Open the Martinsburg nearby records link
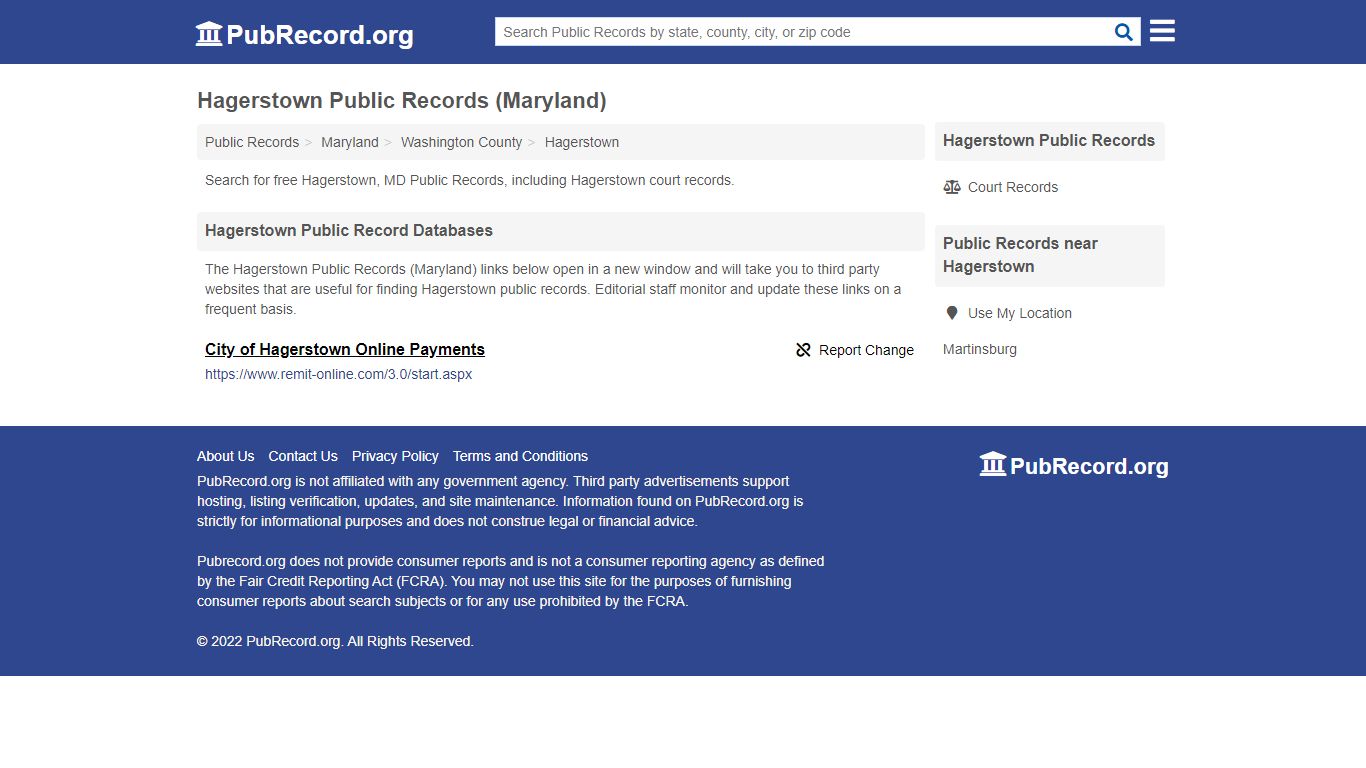Viewport: 1366px width, 768px height. 980,349
